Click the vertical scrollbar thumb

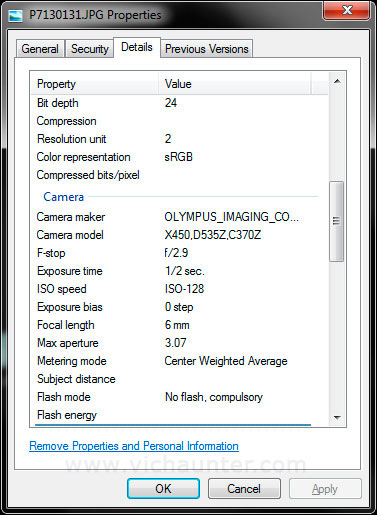pos(336,221)
